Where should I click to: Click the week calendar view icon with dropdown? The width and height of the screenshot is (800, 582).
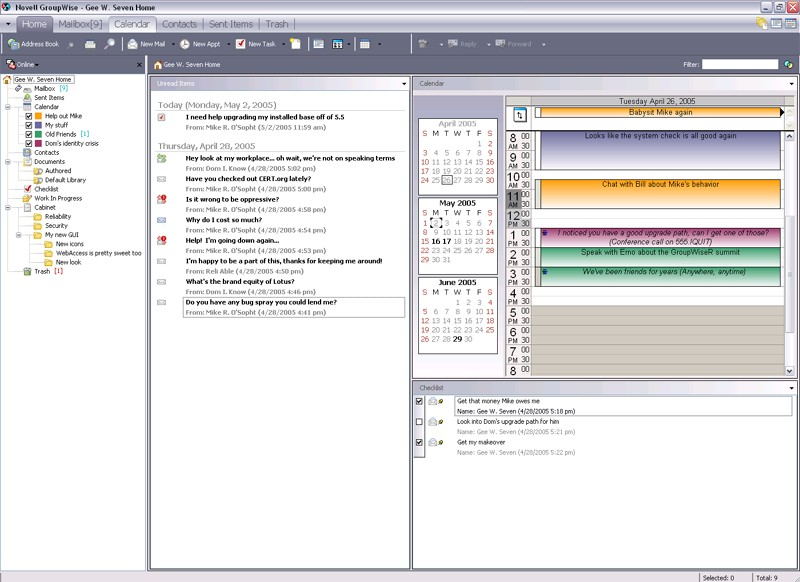tap(338, 44)
